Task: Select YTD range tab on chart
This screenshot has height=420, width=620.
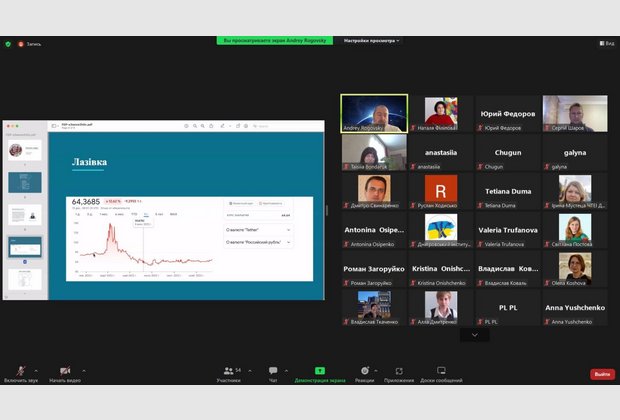Action: [134, 214]
